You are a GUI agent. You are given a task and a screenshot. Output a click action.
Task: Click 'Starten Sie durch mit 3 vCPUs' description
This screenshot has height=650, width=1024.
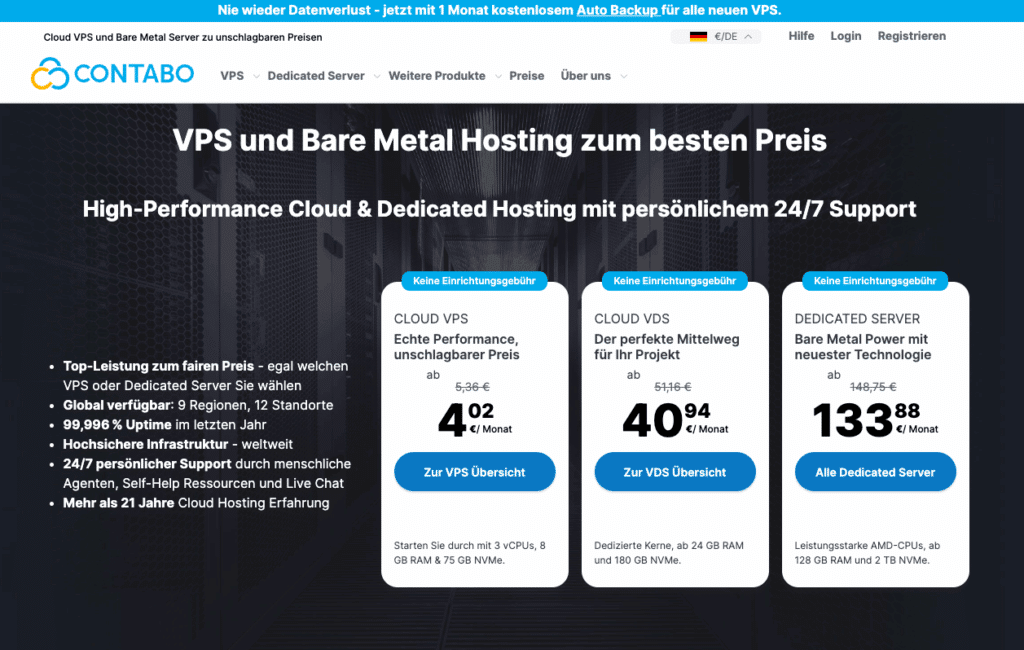[470, 553]
